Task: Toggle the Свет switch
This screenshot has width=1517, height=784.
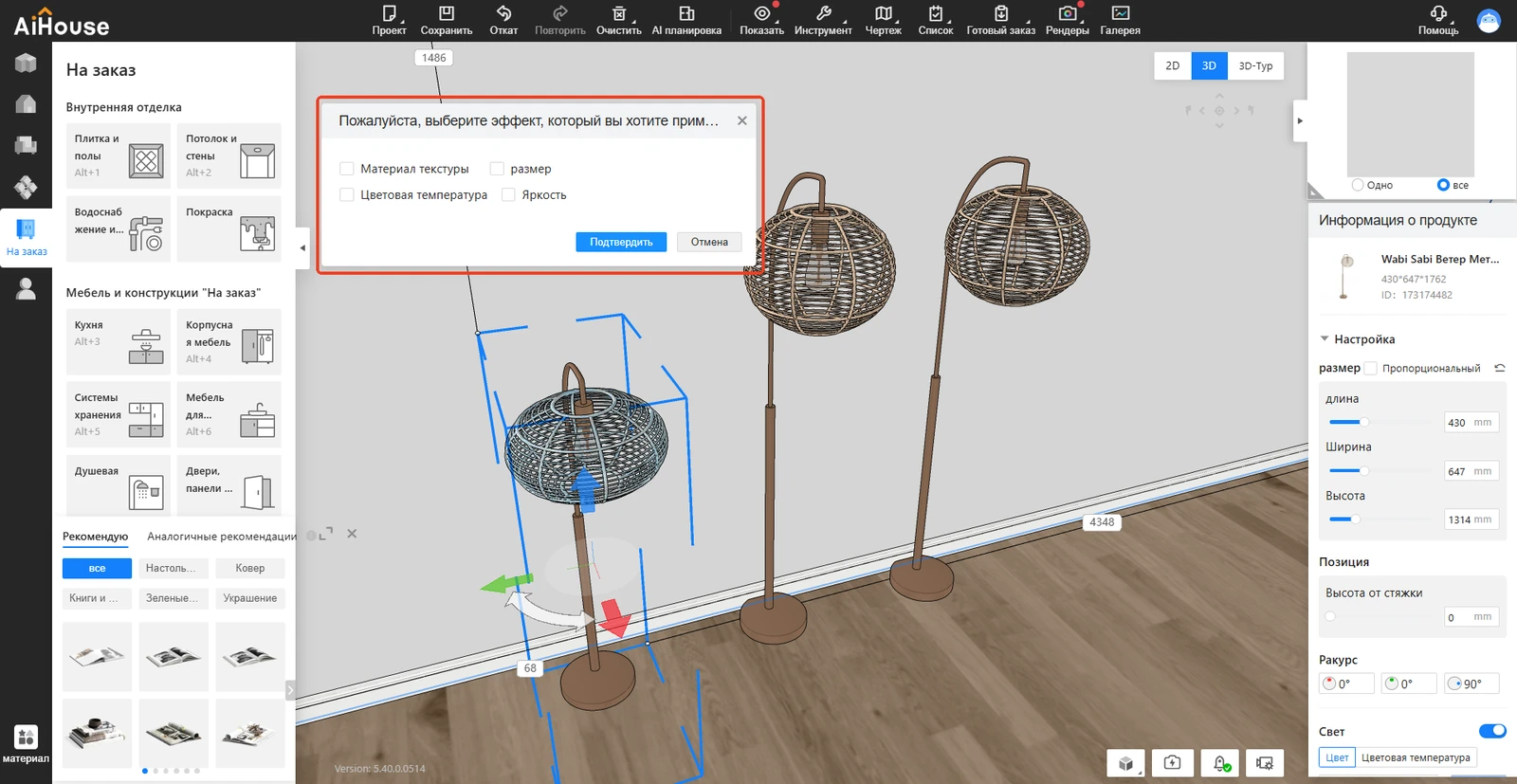Action: pos(1491,731)
